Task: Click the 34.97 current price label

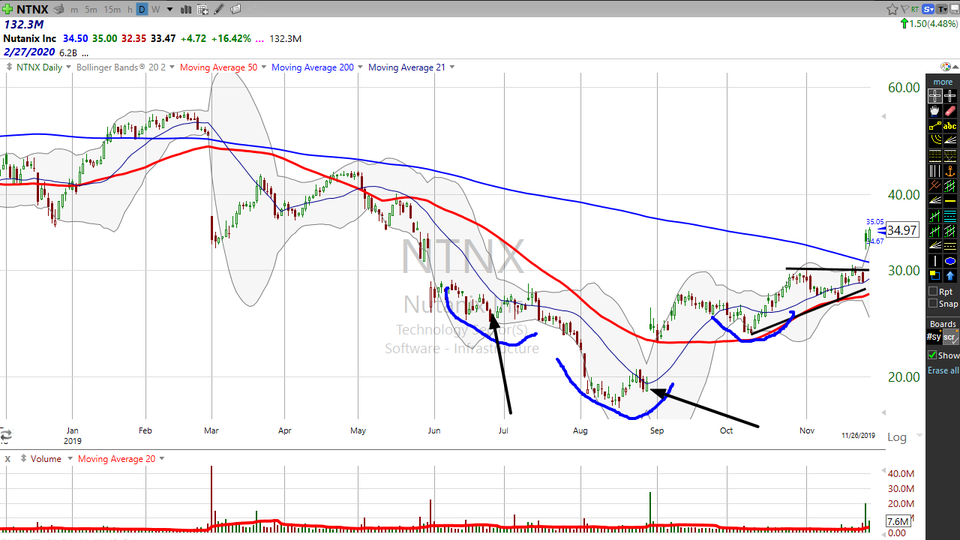Action: pos(902,230)
